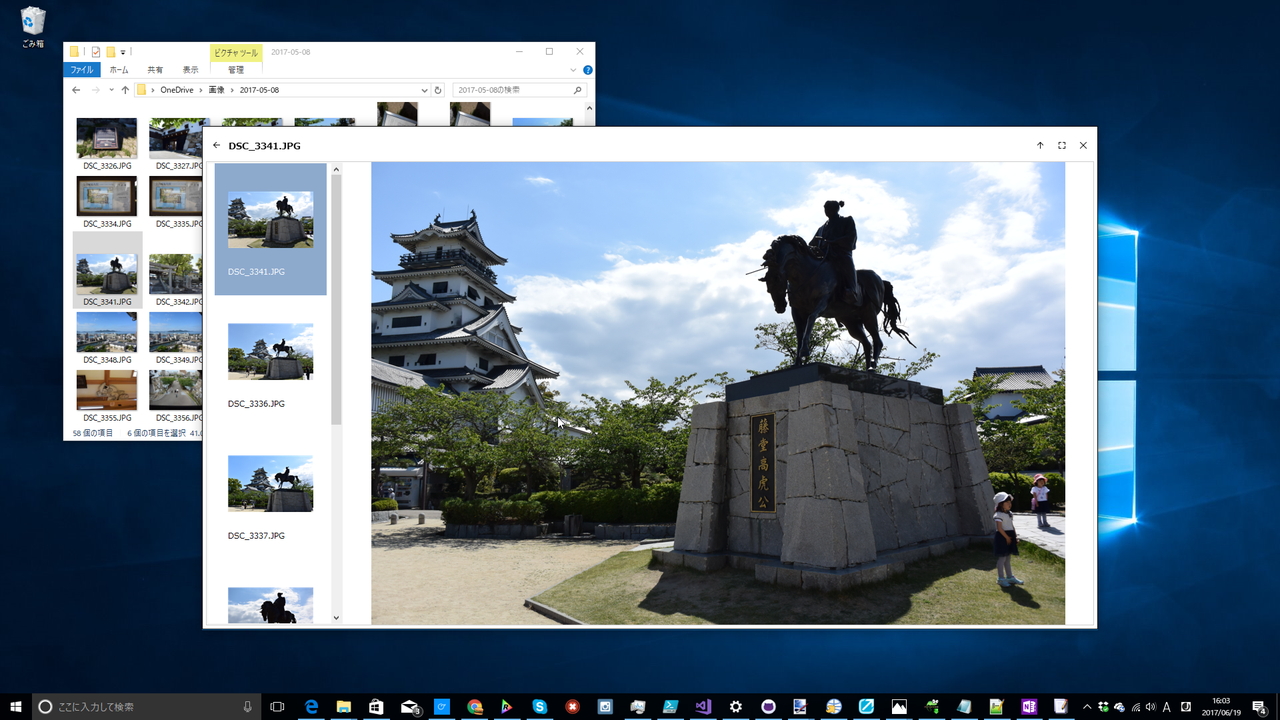Viewport: 1280px width, 720px height.
Task: Mute audio via the taskbar speaker icon
Action: point(1151,707)
